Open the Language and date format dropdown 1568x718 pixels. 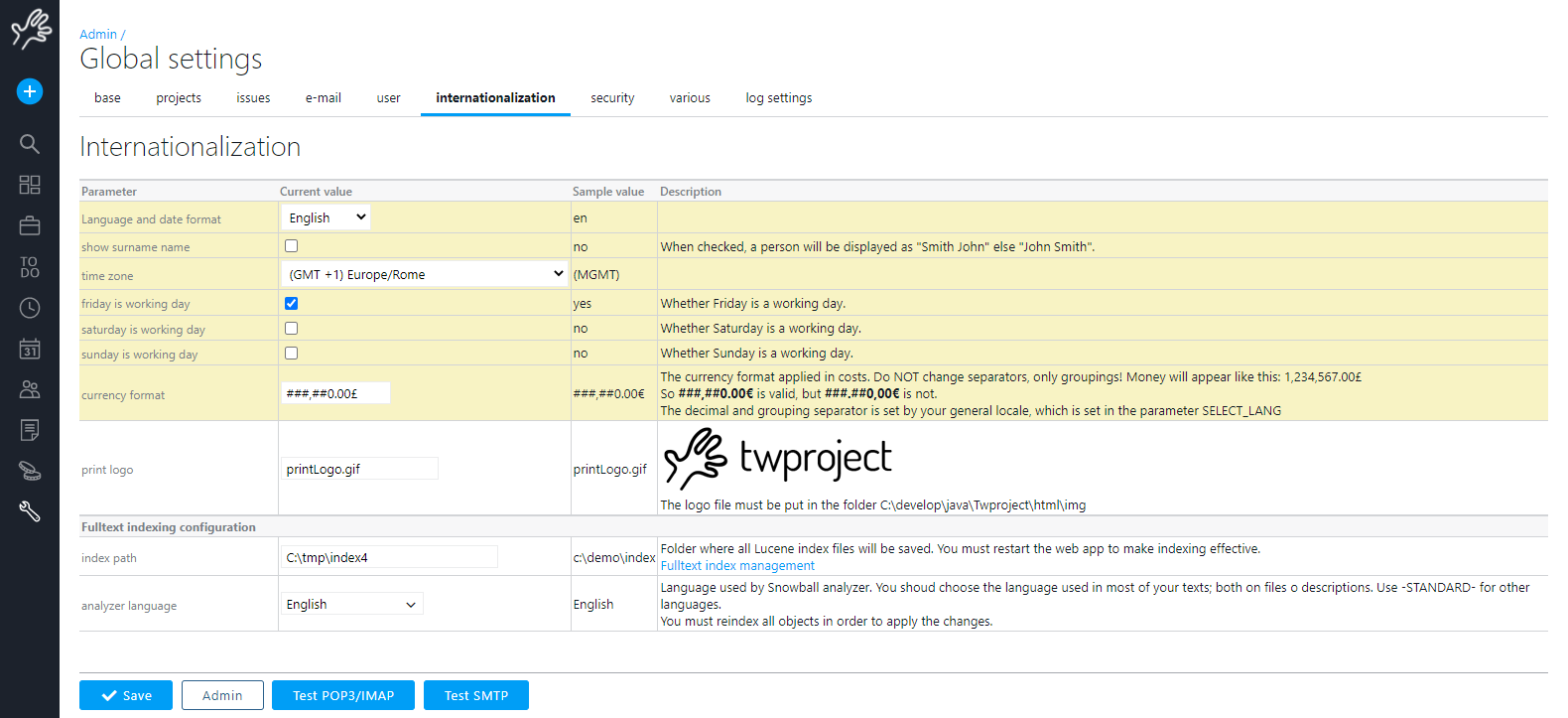click(326, 217)
